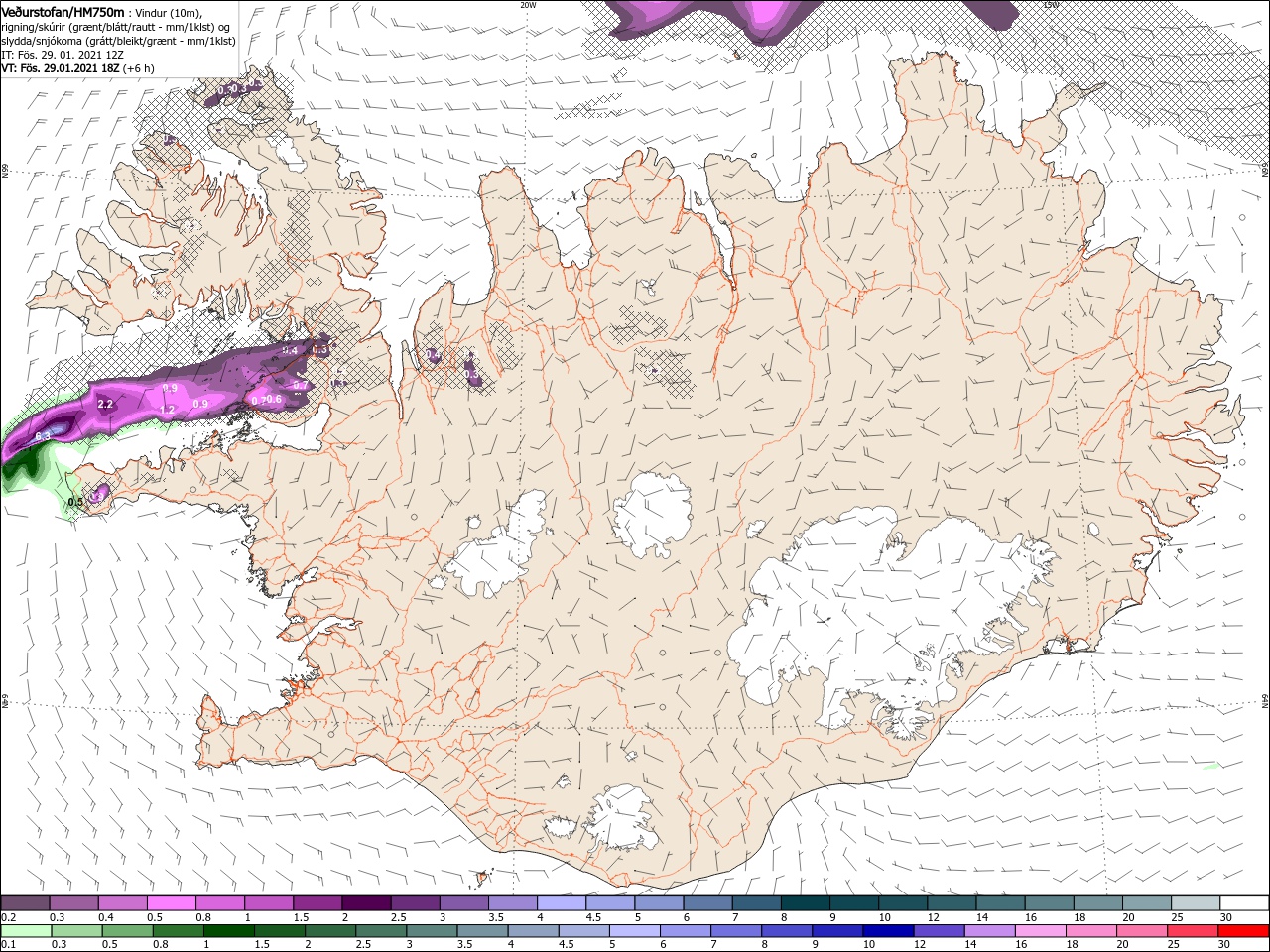Click the Veðurstofan/HM750m title text

click(x=63, y=11)
